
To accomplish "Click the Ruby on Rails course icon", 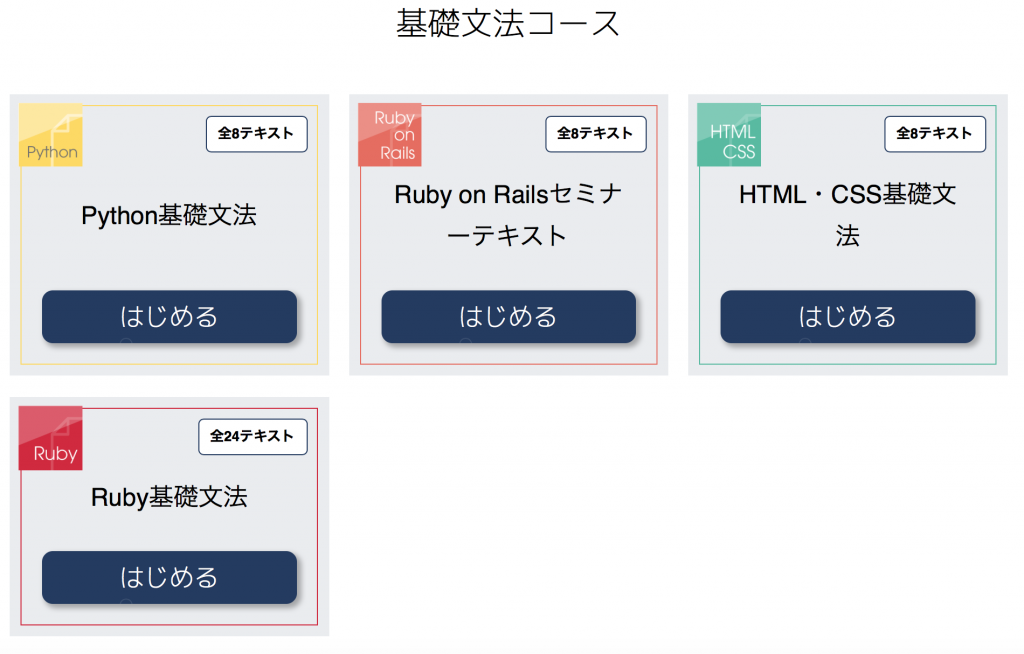I will coord(390,135).
